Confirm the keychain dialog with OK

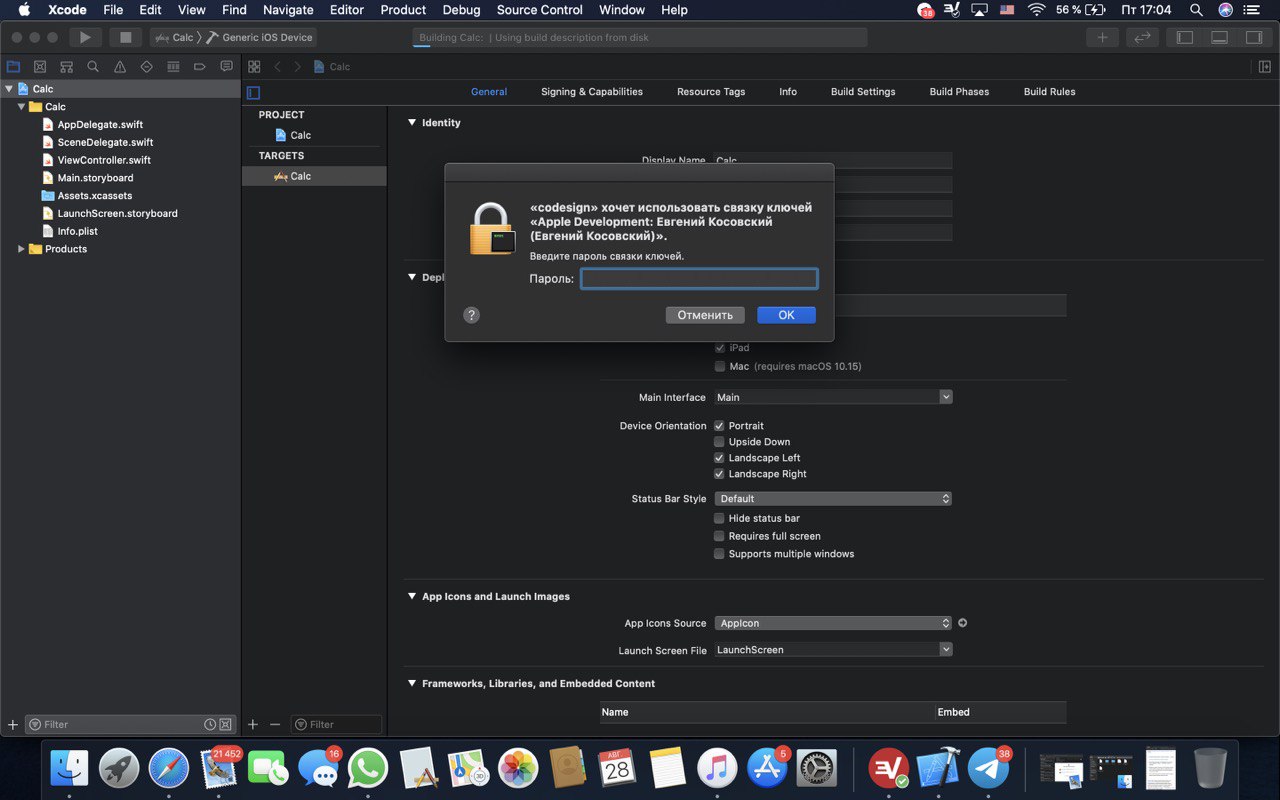pos(786,315)
